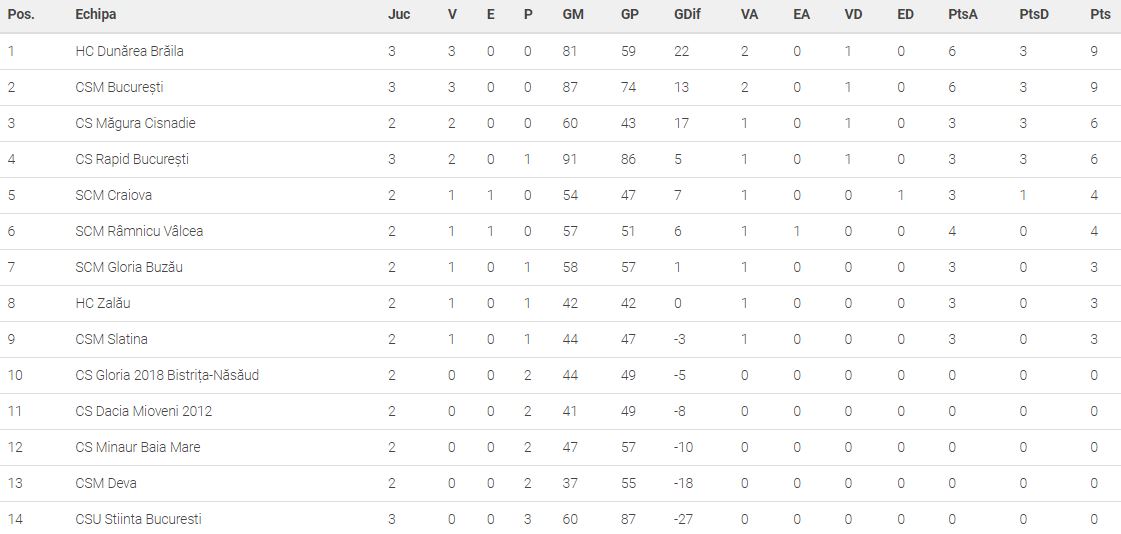
Task: Click the Pos. column header
Action: [x=21, y=15]
